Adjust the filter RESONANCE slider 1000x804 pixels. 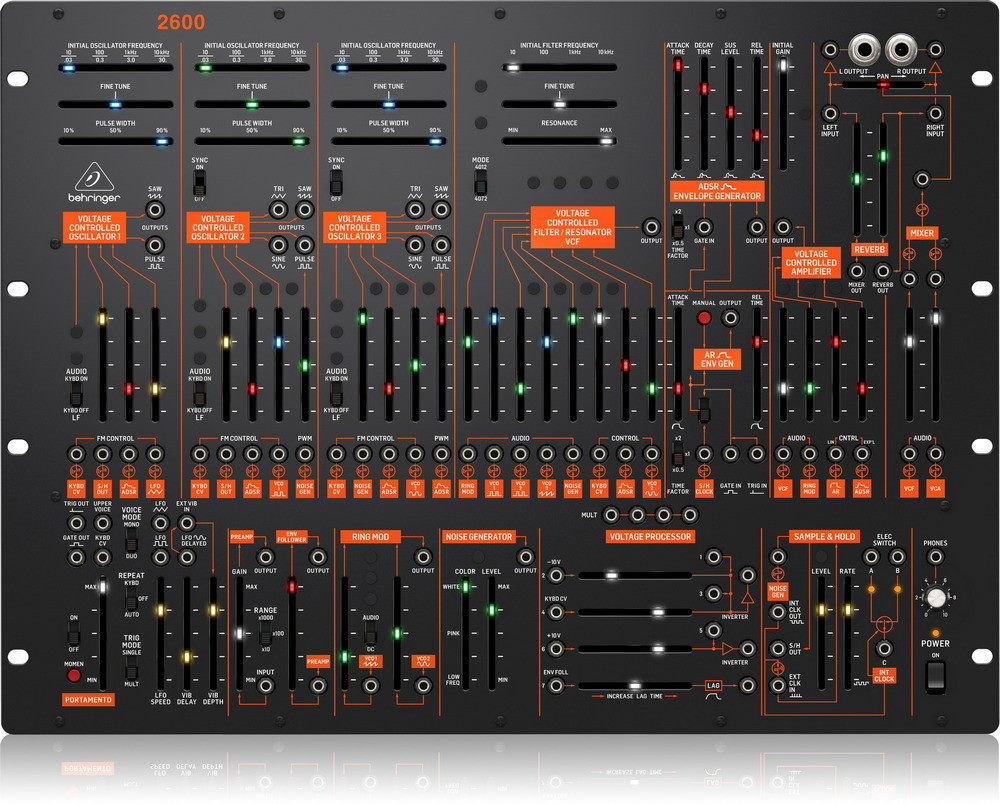point(559,141)
